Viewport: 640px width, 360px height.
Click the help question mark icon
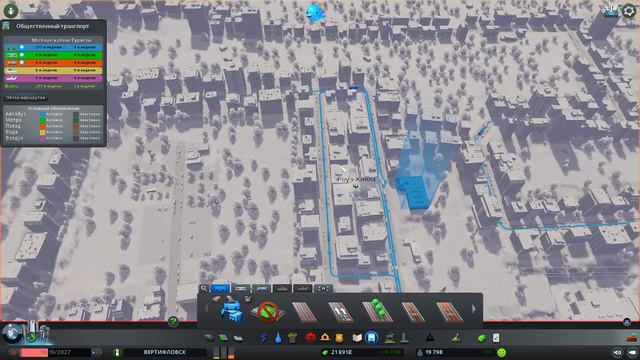pyautogui.click(x=173, y=322)
